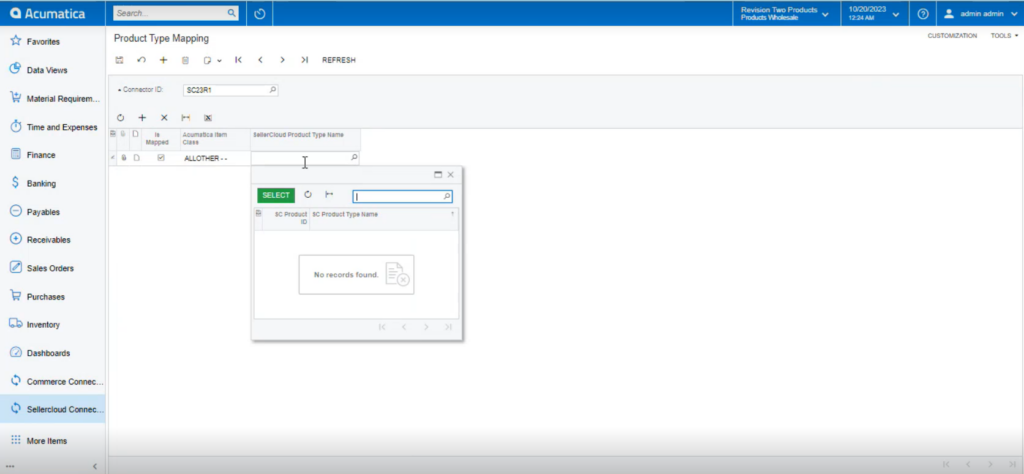The image size is (1024, 474).
Task: Collapse the sidebar with arrow
Action: [95, 466]
